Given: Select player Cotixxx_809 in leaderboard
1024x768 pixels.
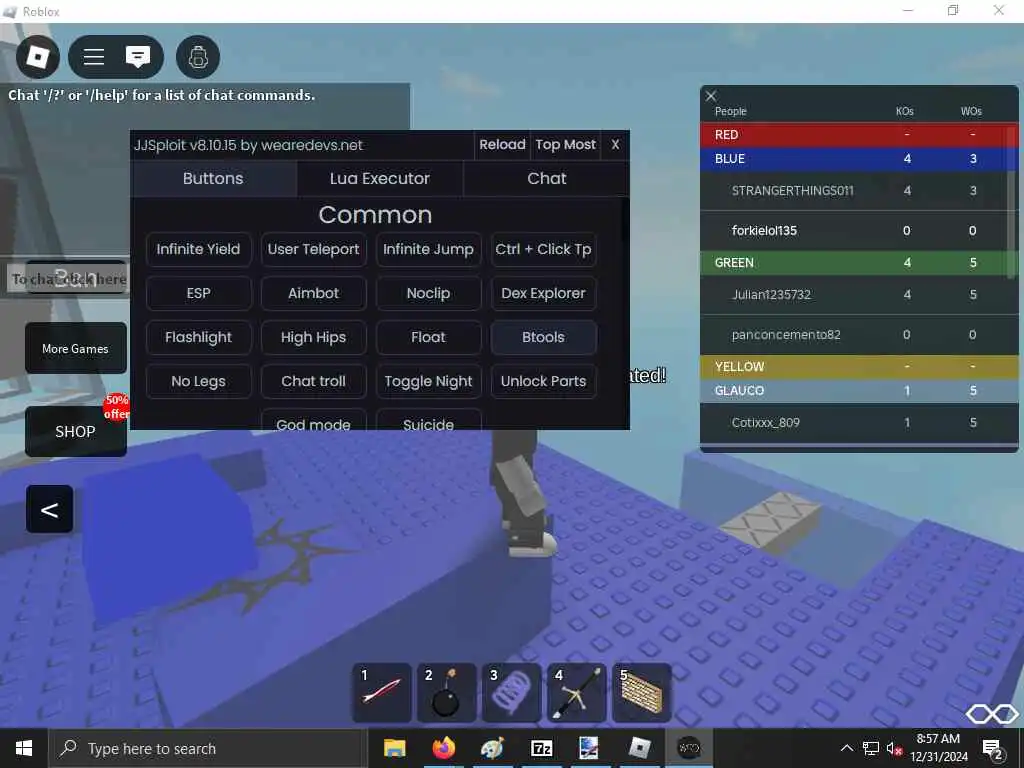Looking at the screenshot, I should coord(856,423).
